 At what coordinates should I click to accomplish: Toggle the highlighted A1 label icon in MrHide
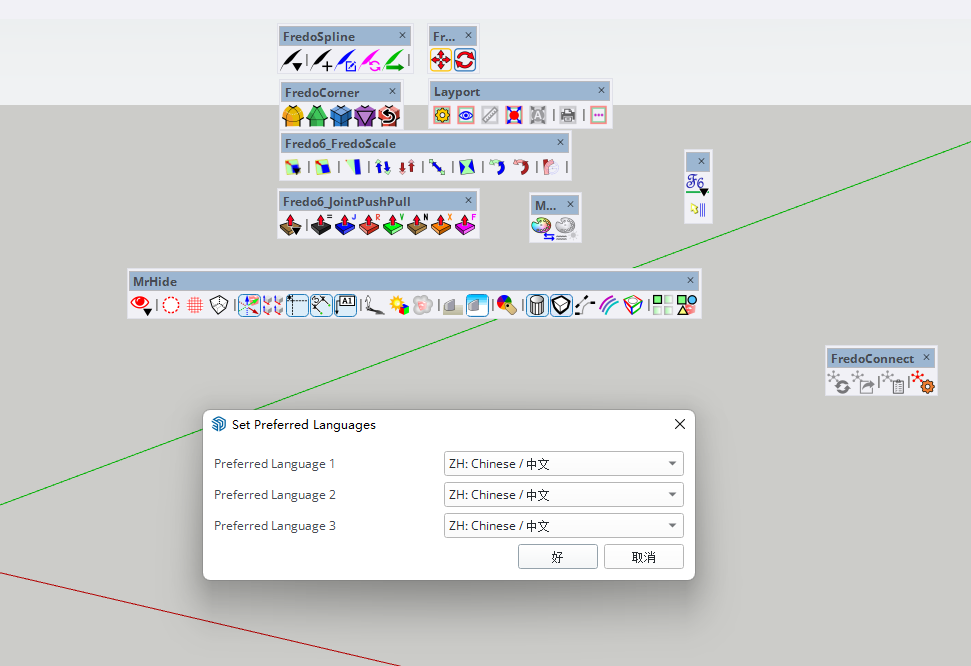click(346, 305)
